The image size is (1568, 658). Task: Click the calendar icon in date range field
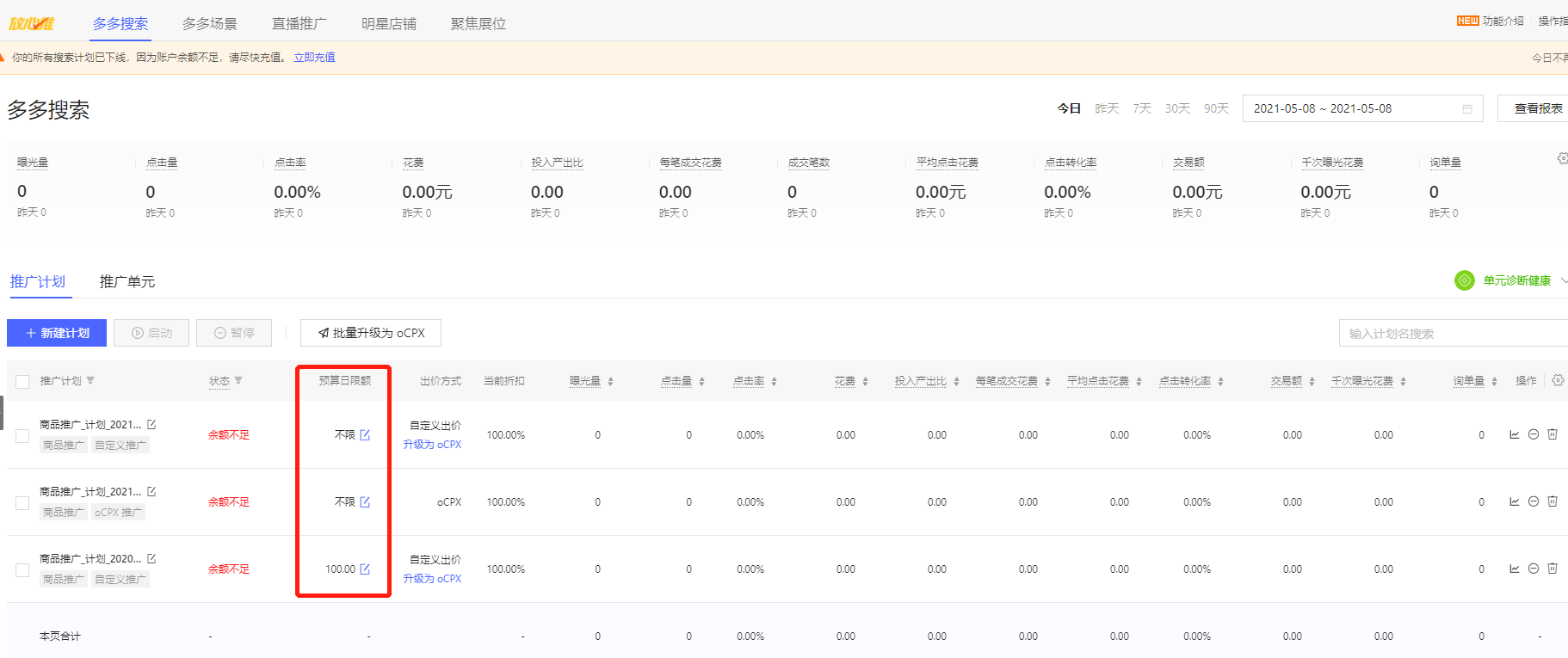1467,108
